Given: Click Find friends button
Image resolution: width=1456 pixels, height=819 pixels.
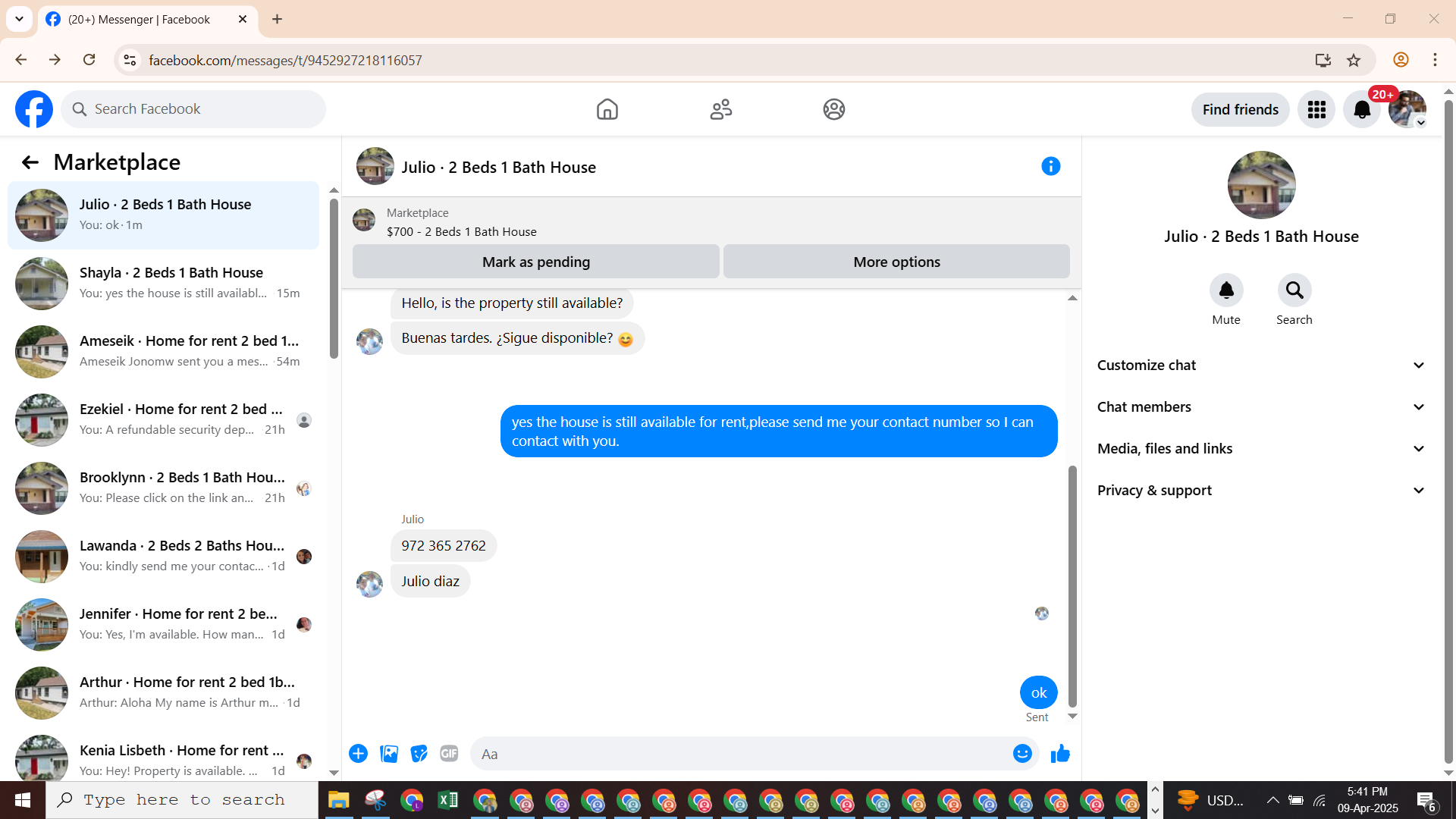Looking at the screenshot, I should (1240, 110).
